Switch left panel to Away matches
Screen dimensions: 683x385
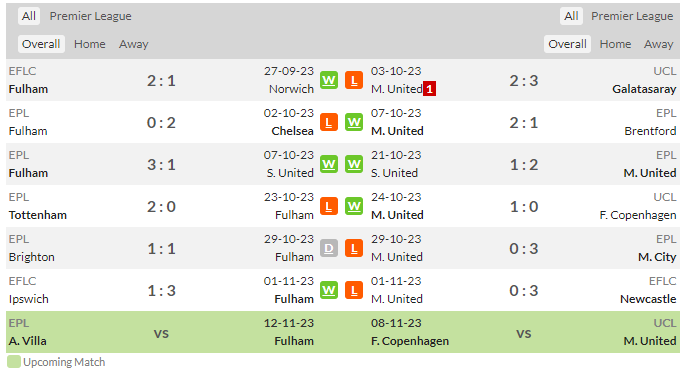[134, 44]
